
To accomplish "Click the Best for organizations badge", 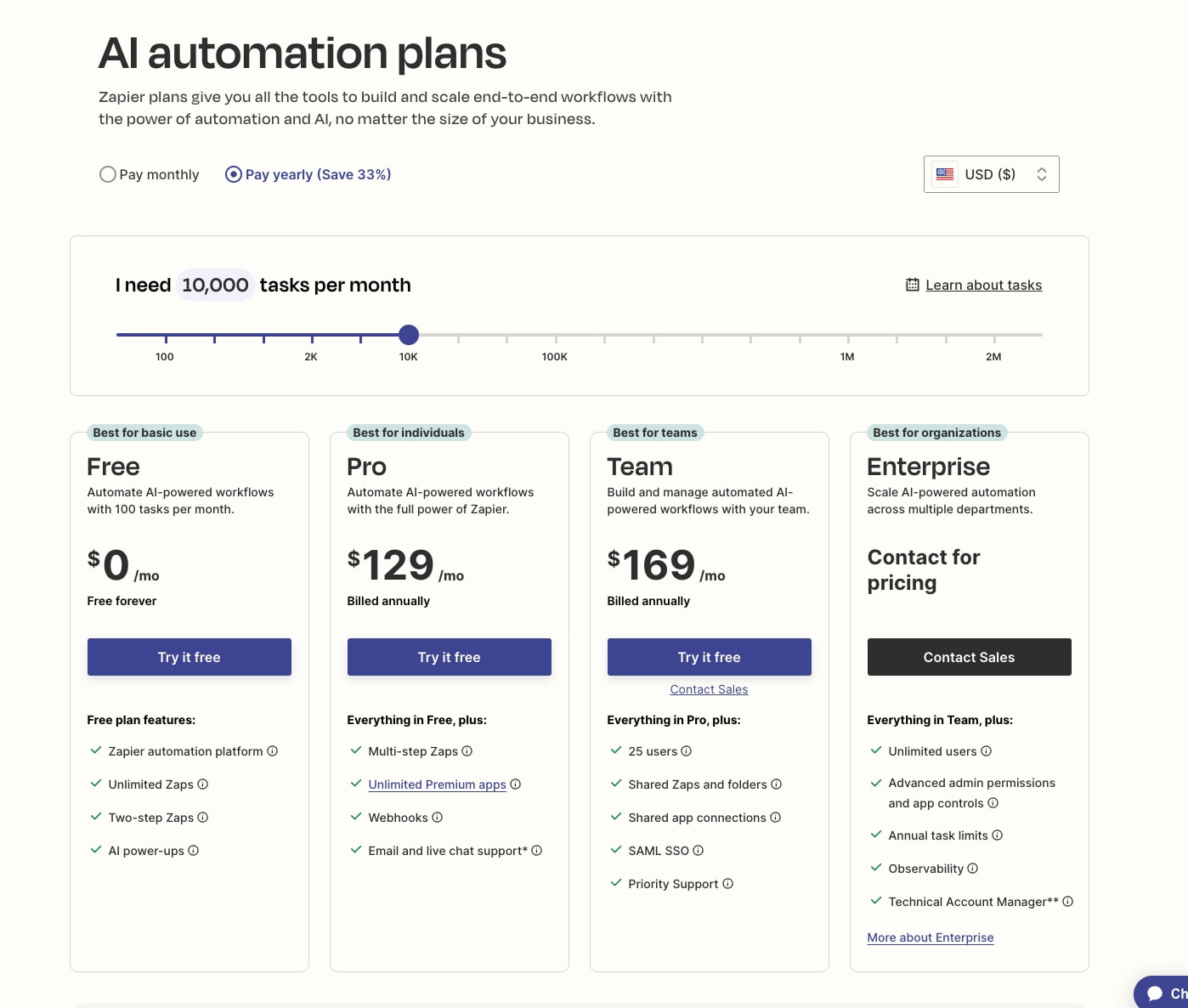I will 937,433.
